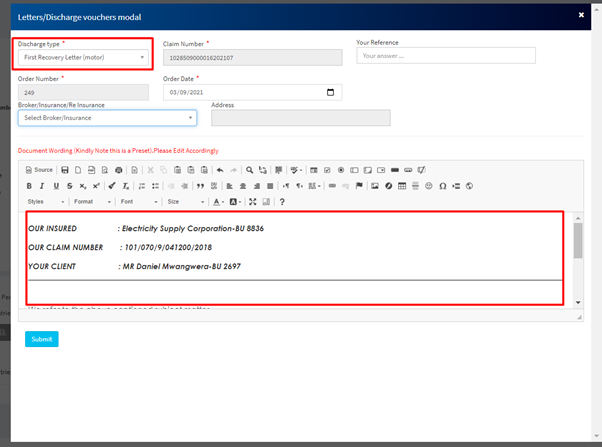Open Find tool with magnifier icon

click(x=250, y=170)
